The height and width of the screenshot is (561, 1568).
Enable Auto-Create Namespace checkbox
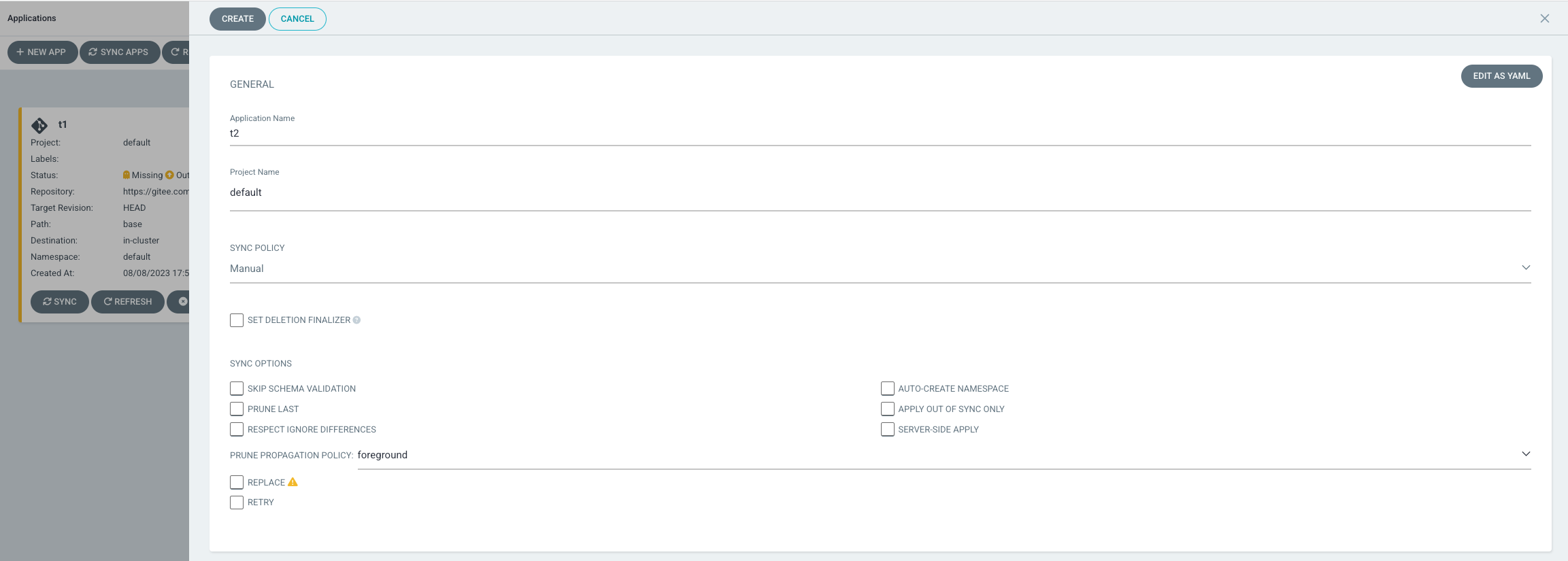point(888,388)
